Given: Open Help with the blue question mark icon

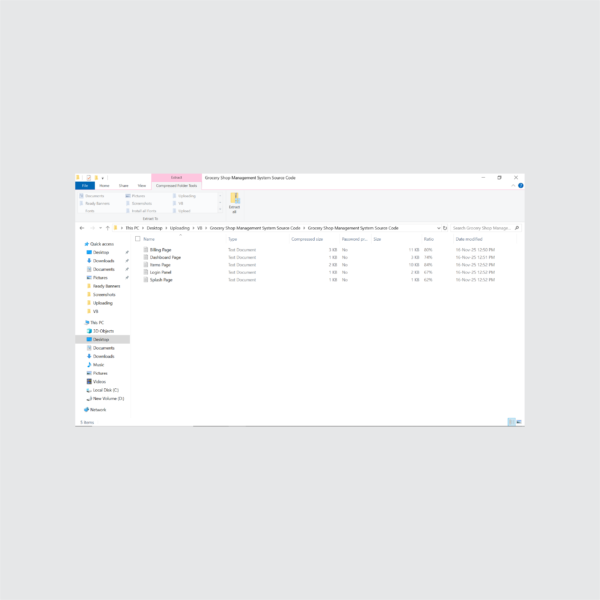Looking at the screenshot, I should [521, 186].
